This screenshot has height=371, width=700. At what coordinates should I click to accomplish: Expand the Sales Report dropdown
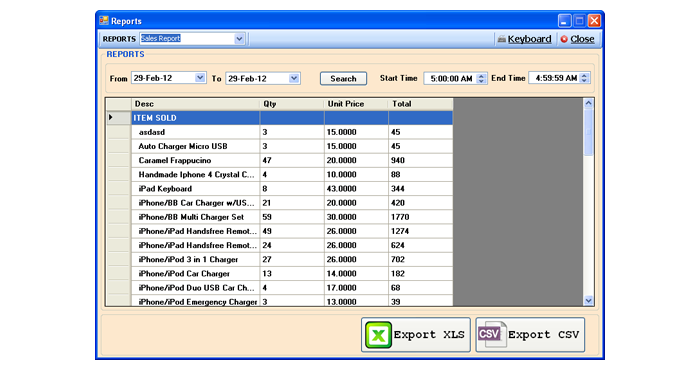click(x=239, y=39)
